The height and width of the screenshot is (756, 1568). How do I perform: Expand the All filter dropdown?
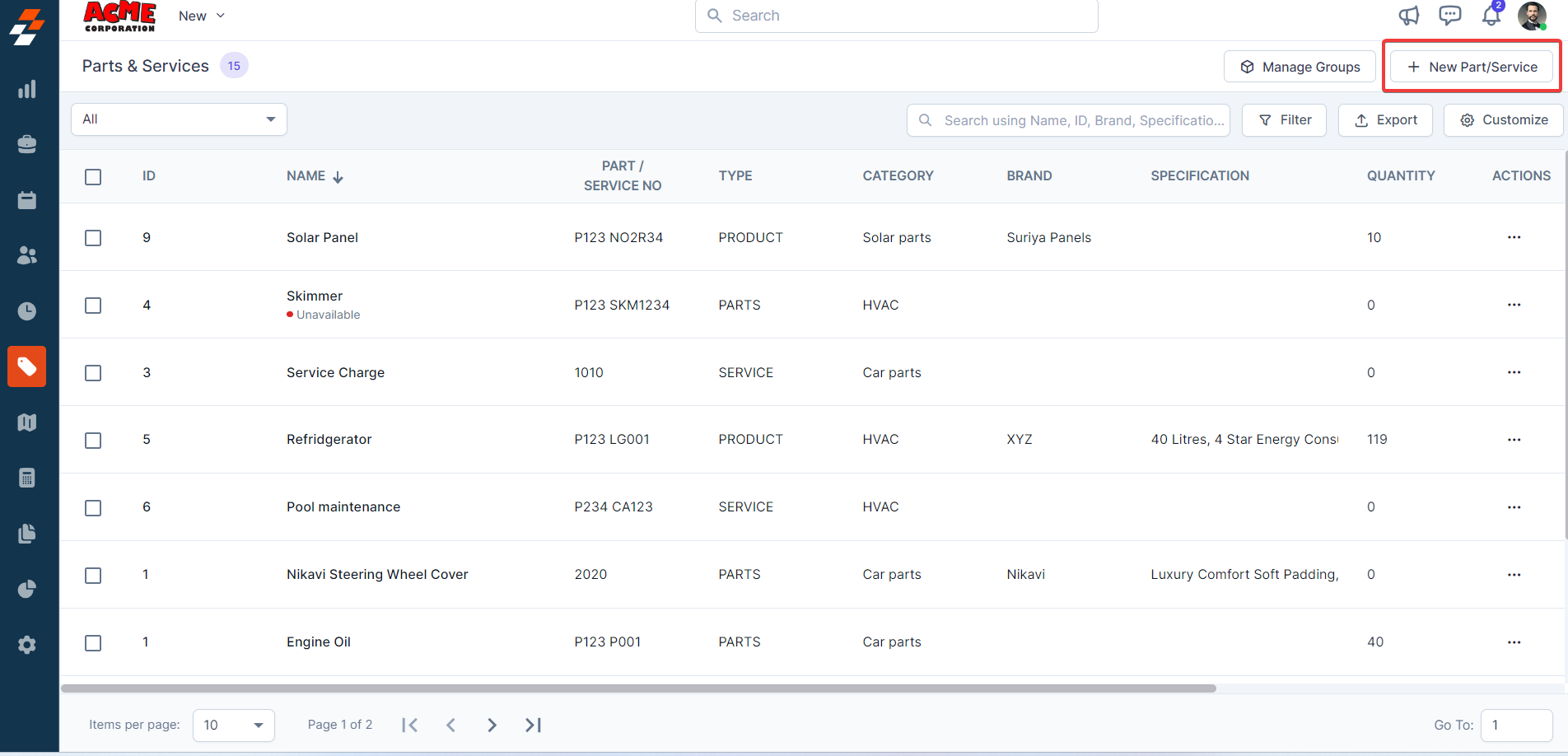pos(179,119)
